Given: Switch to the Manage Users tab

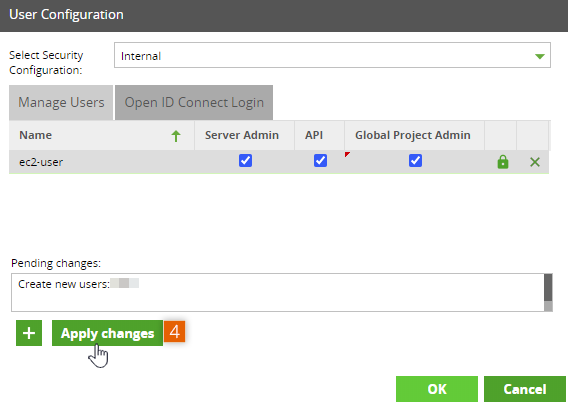Looking at the screenshot, I should (x=61, y=103).
